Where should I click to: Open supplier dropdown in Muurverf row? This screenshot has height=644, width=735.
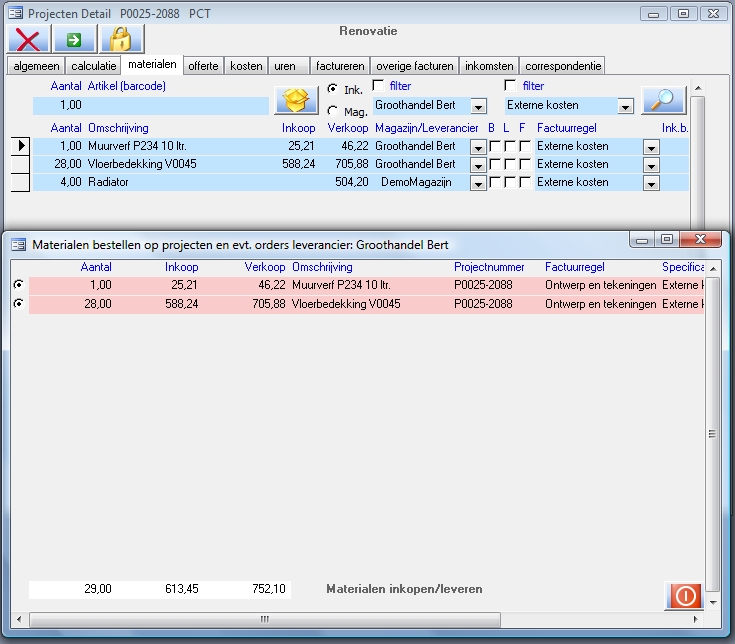point(478,148)
